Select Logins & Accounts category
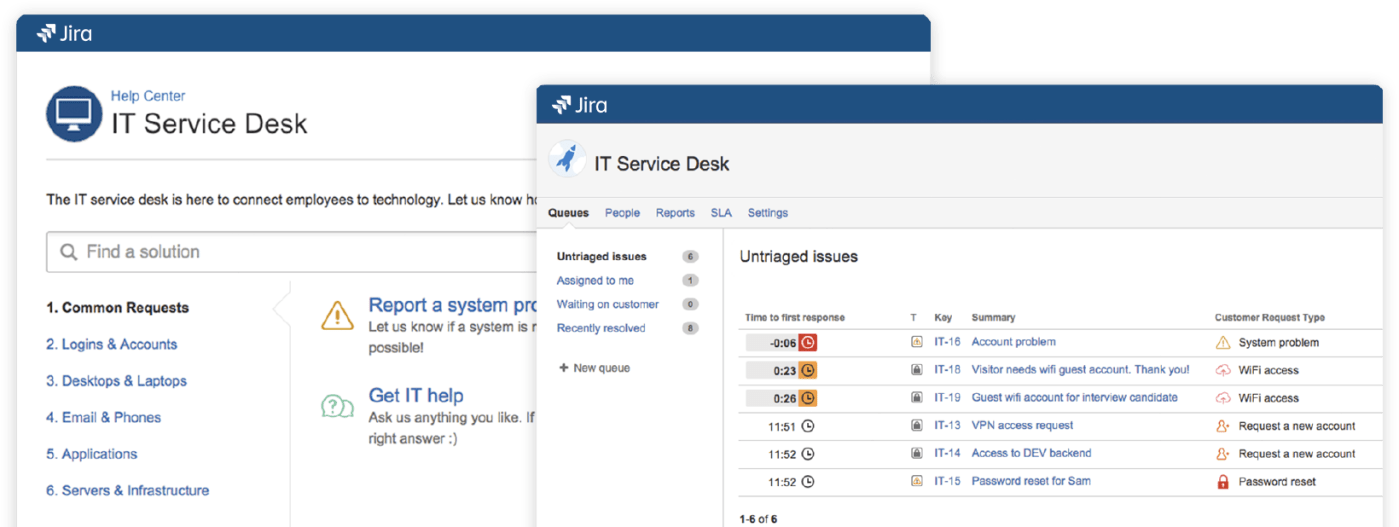This screenshot has width=1399, height=527. tap(112, 344)
